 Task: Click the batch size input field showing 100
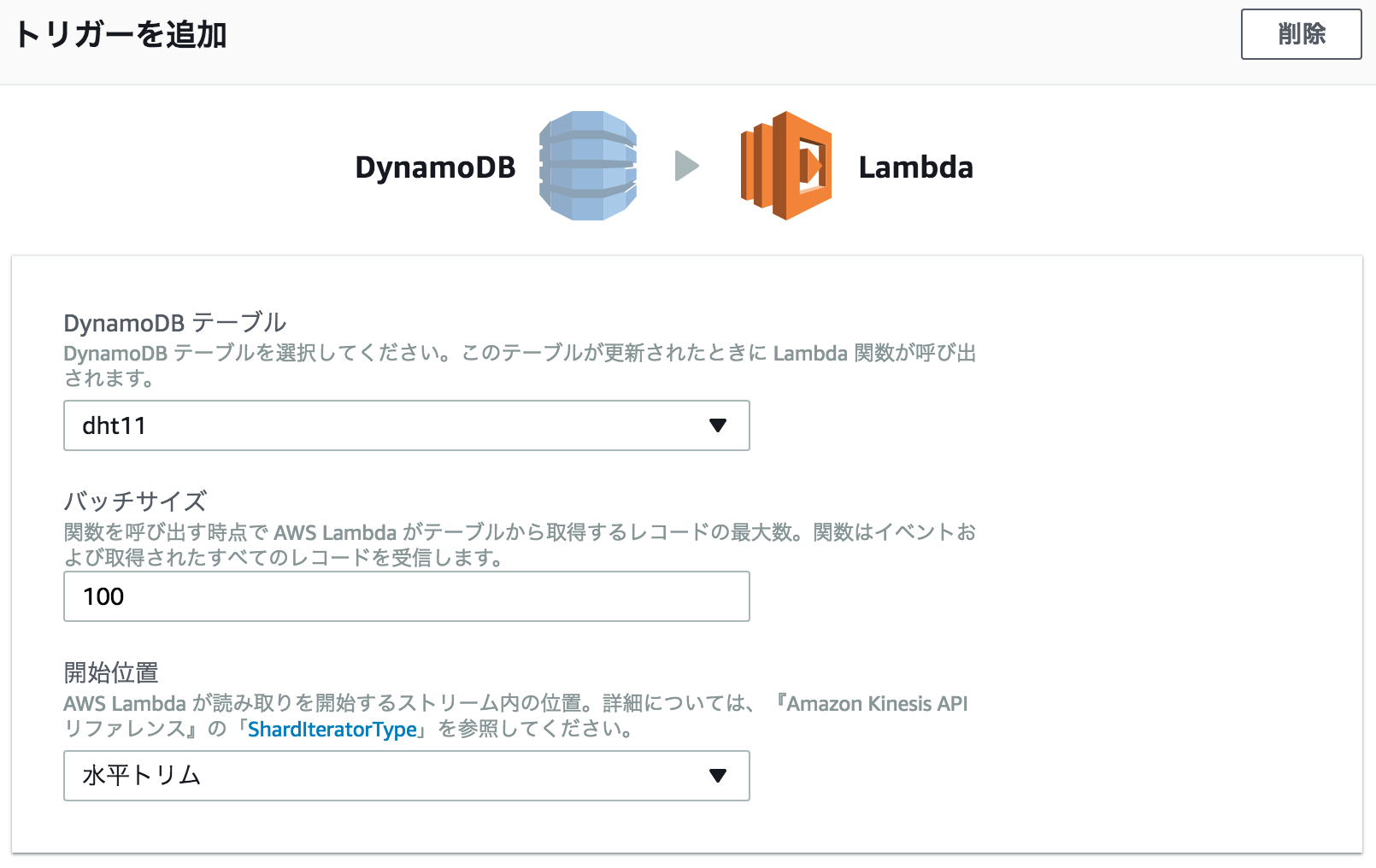(407, 596)
